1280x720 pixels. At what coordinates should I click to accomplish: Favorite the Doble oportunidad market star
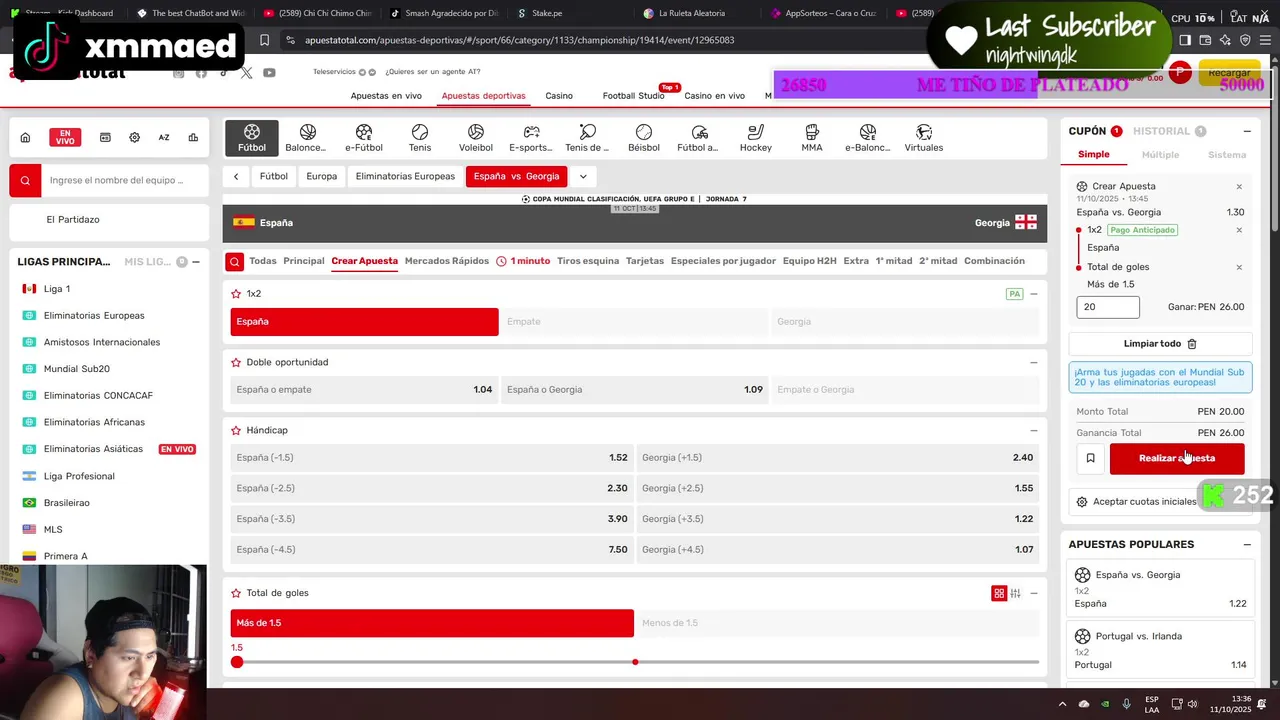tap(236, 362)
